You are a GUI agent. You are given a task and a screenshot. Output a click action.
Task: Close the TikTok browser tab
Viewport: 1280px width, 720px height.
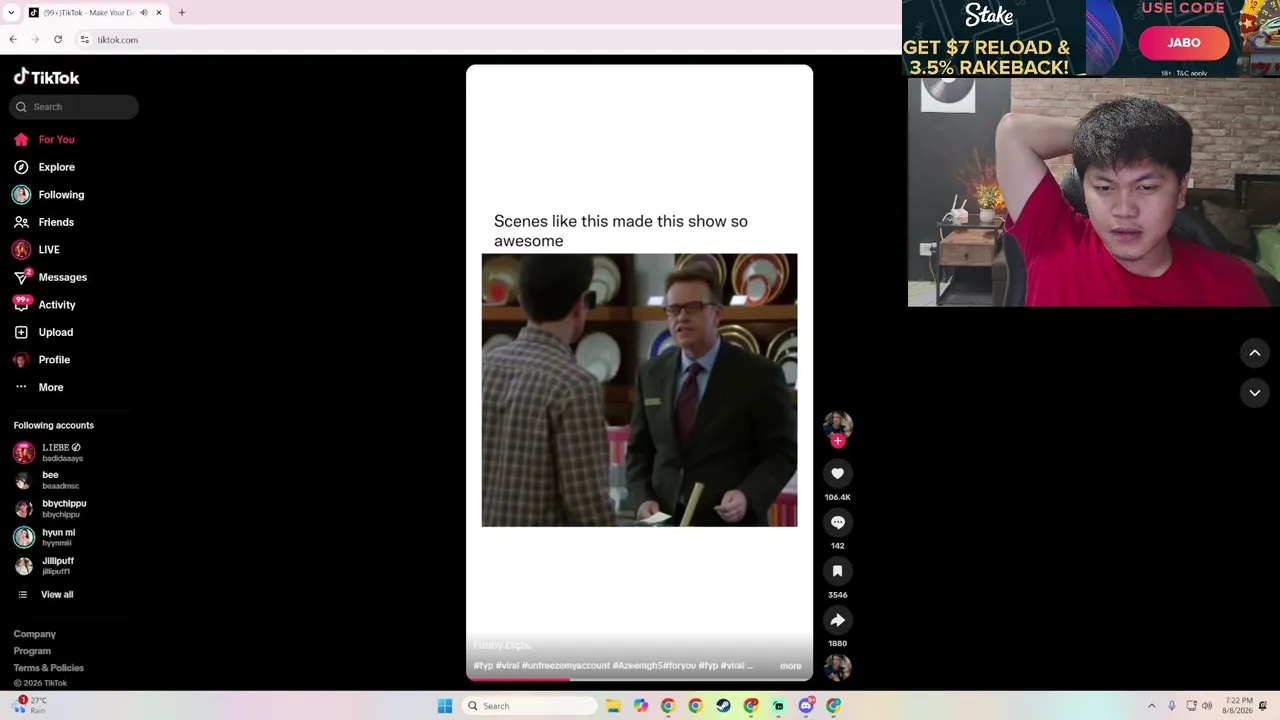click(x=158, y=13)
